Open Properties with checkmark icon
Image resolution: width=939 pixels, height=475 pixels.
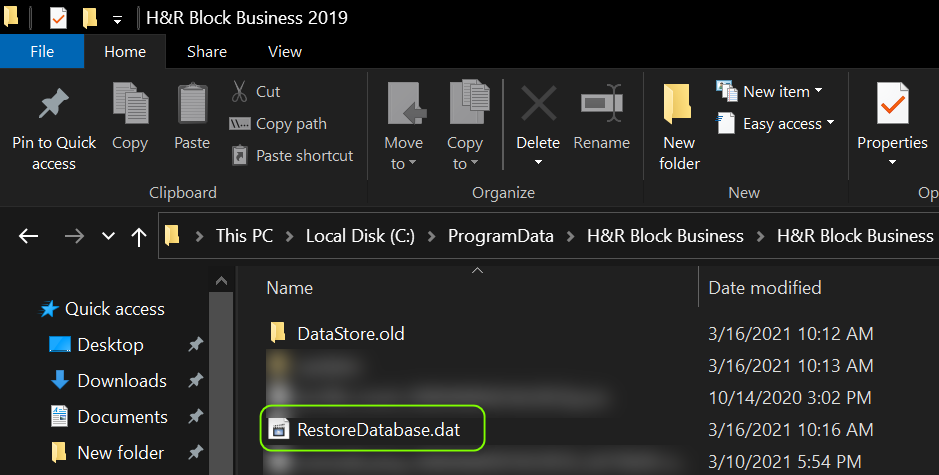[892, 104]
